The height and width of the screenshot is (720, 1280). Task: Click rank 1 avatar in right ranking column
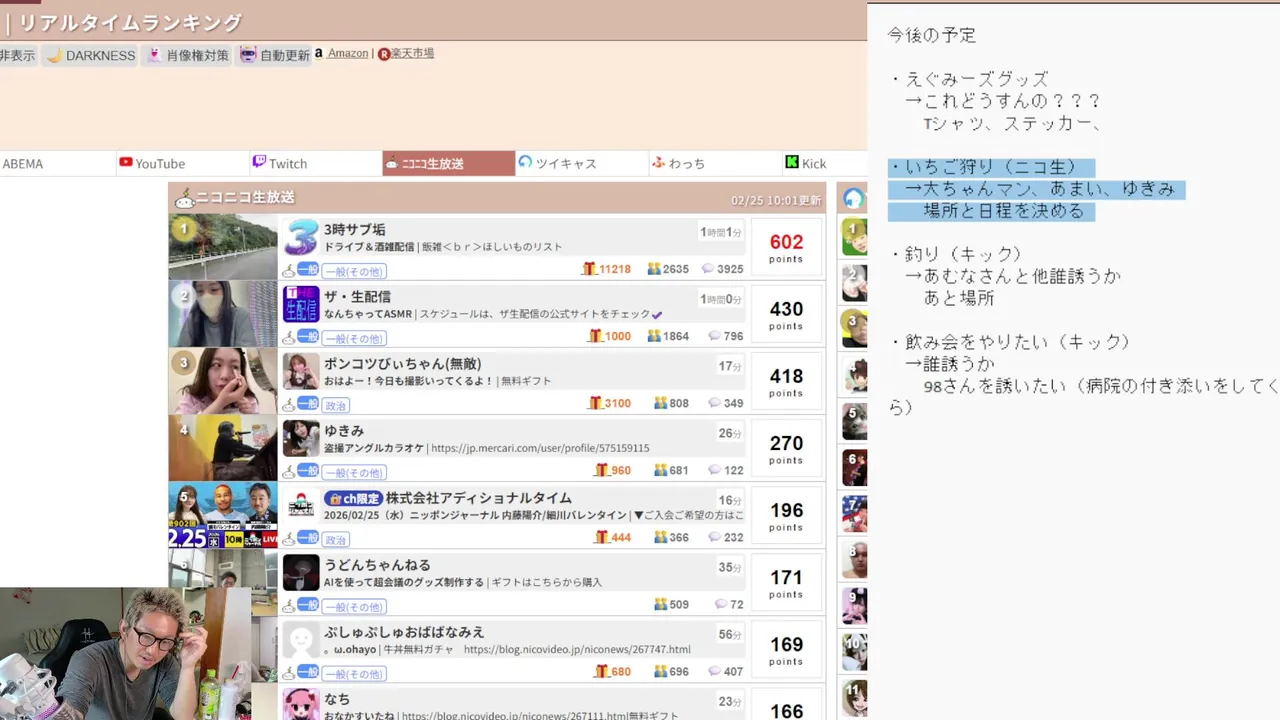(x=854, y=236)
